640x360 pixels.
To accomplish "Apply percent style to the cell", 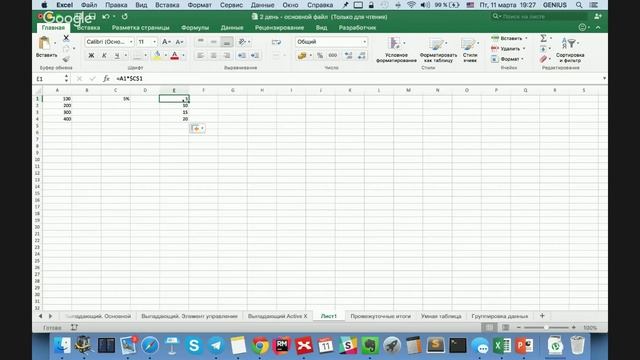I will point(320,56).
